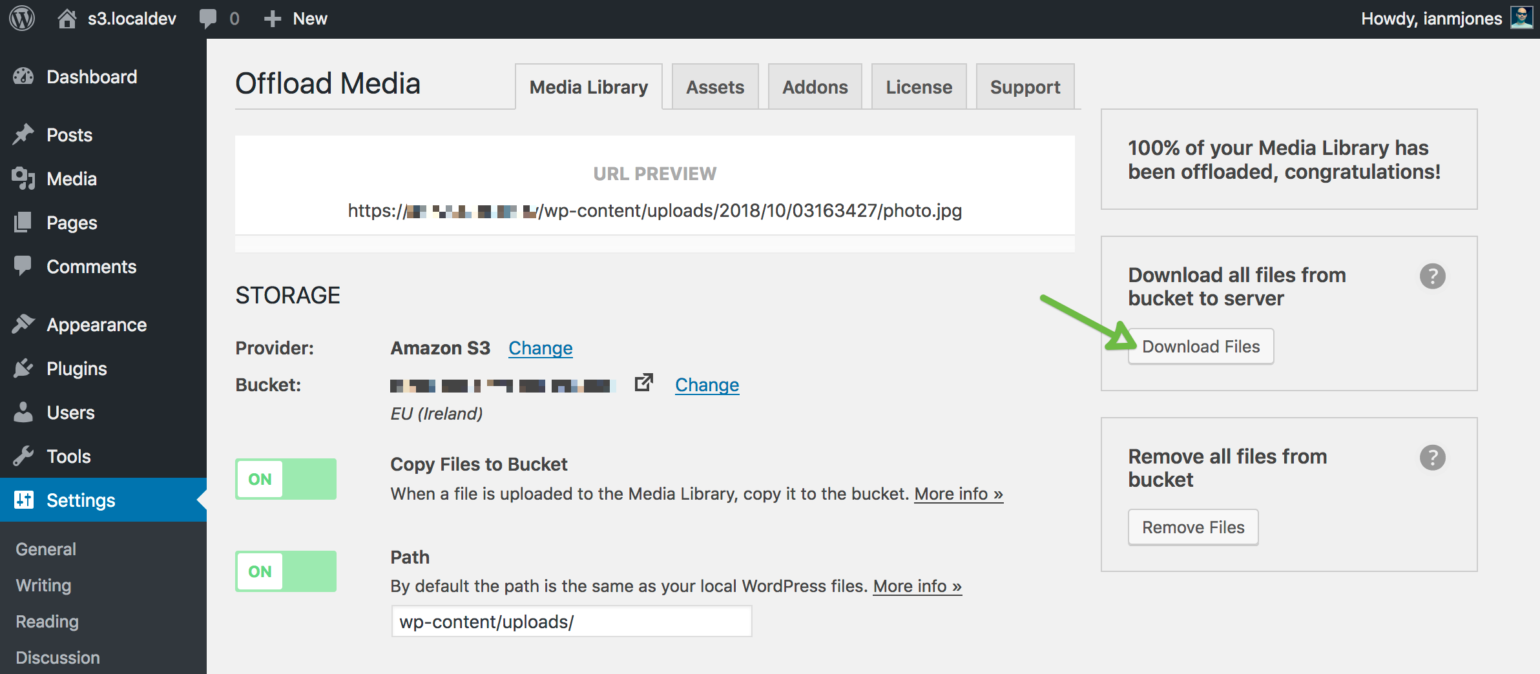Open the WordPress logo menu
This screenshot has height=674, width=1540.
point(21,19)
